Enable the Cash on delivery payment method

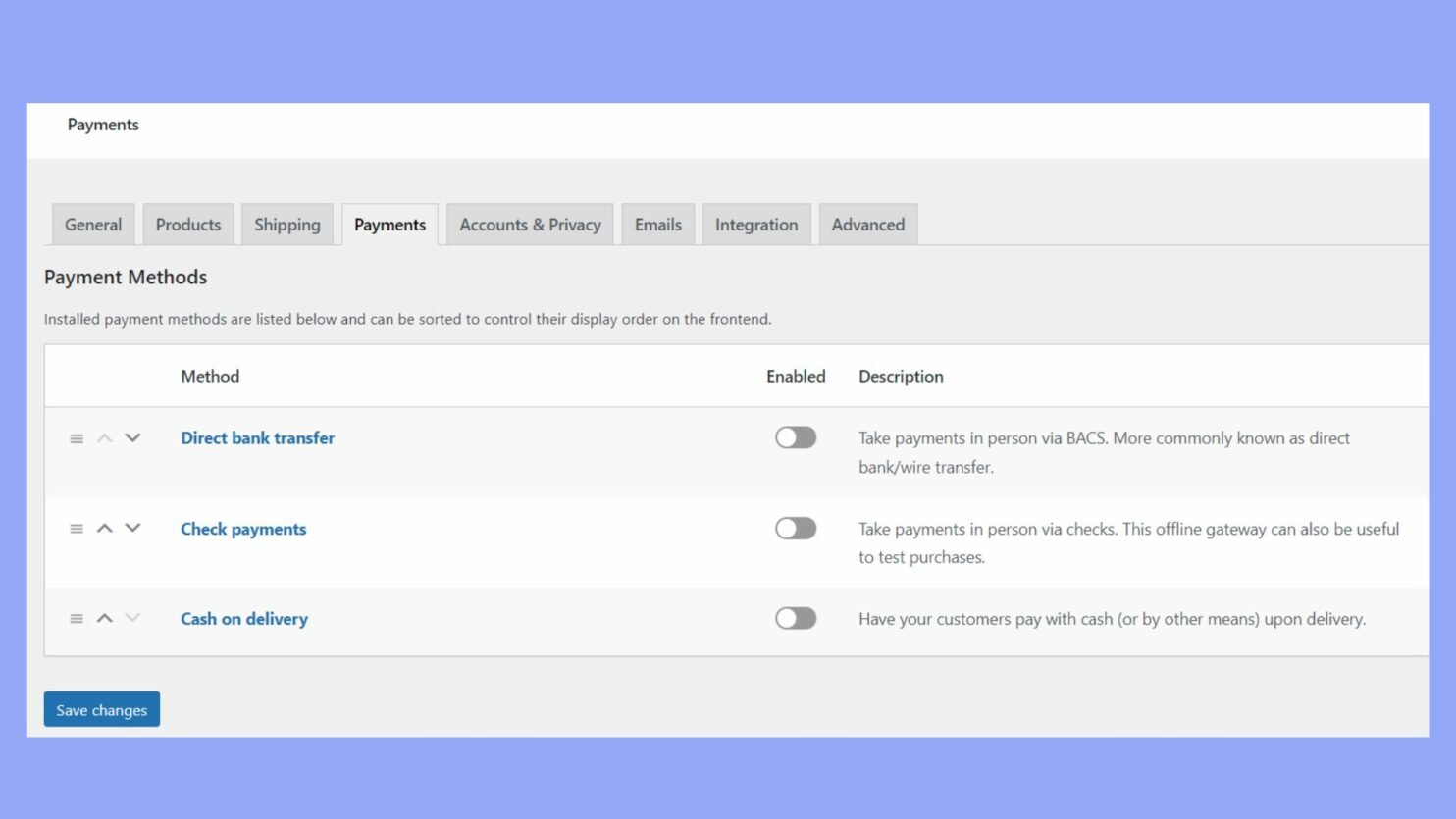point(796,618)
